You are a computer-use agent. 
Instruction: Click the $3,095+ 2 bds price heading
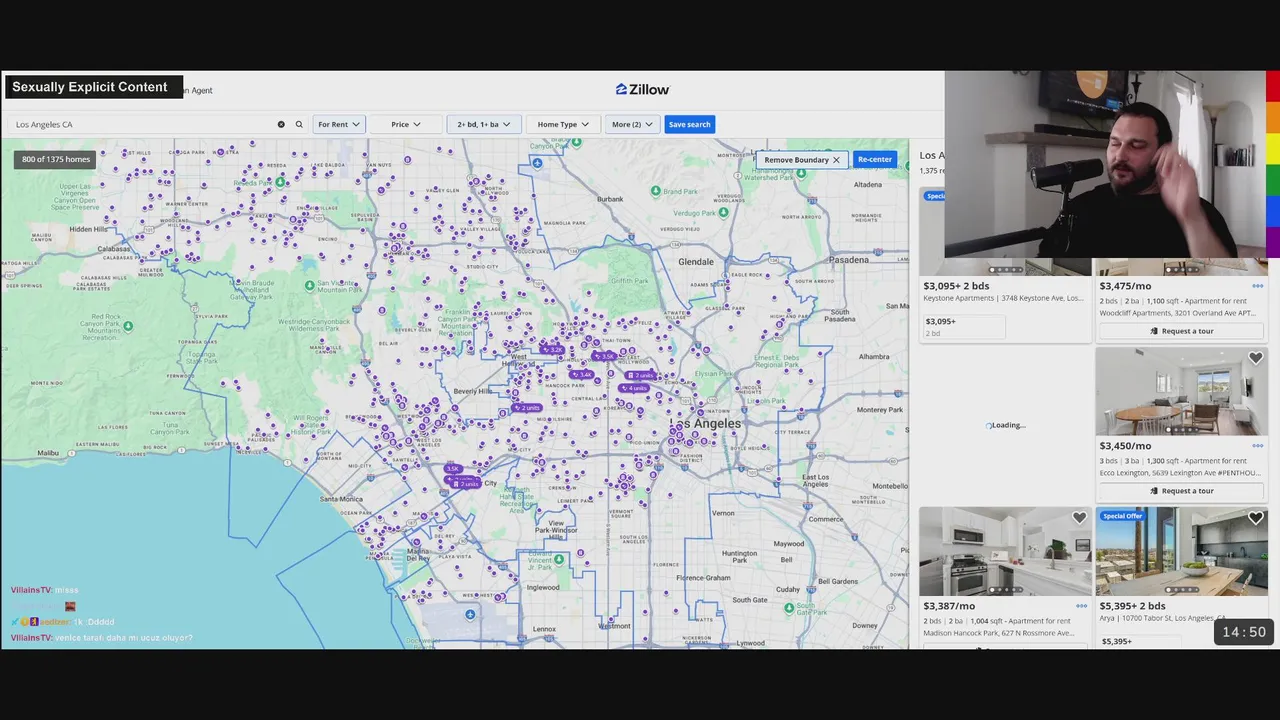pyautogui.click(x=956, y=286)
